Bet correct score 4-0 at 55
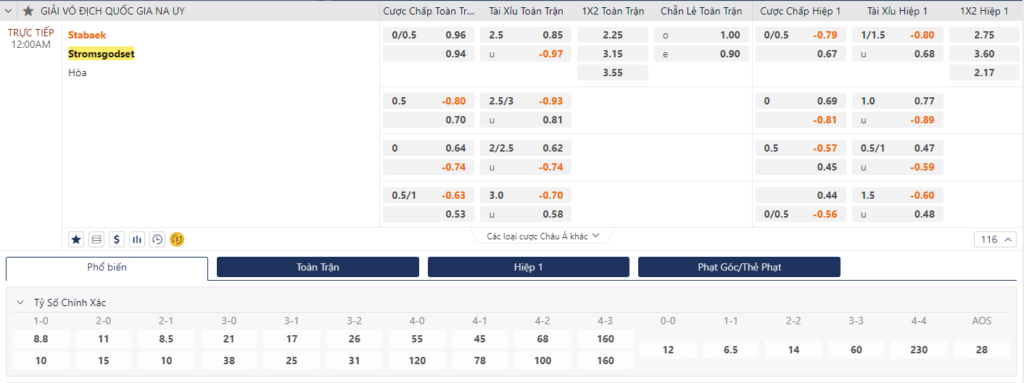Viewport: 1024px width, 383px height. tap(417, 339)
